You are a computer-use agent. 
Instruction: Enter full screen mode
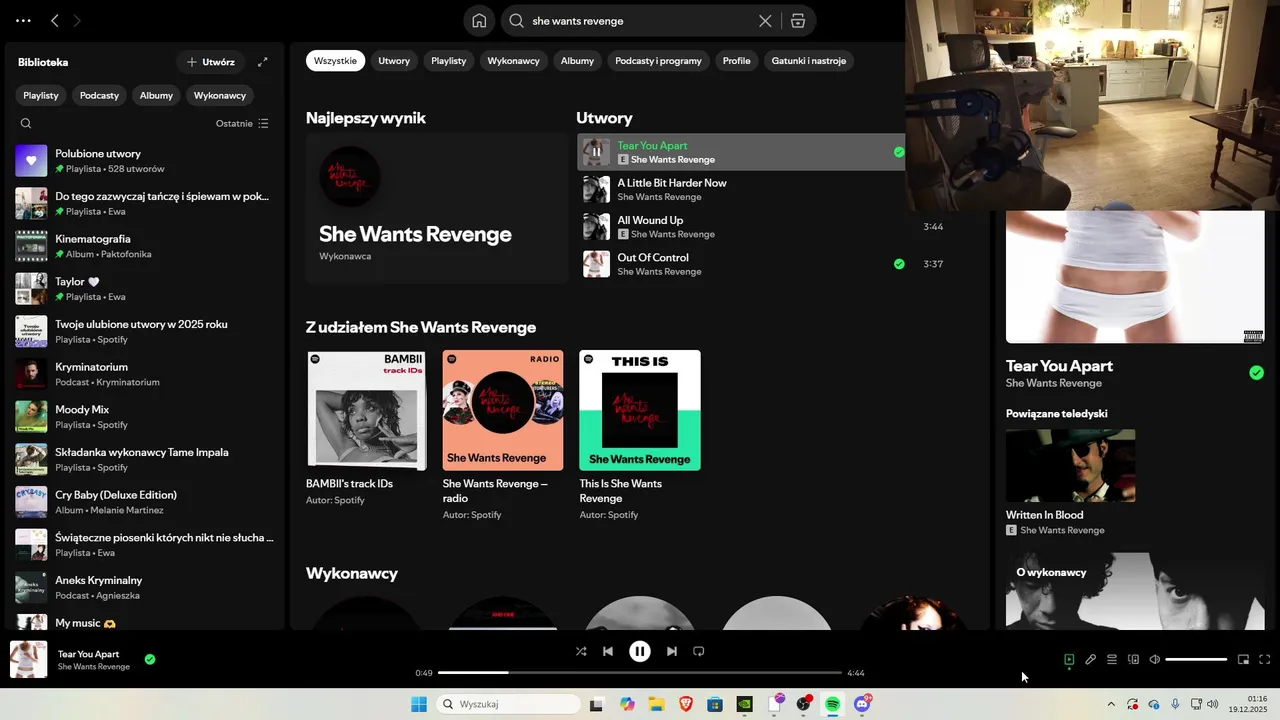click(x=1265, y=660)
